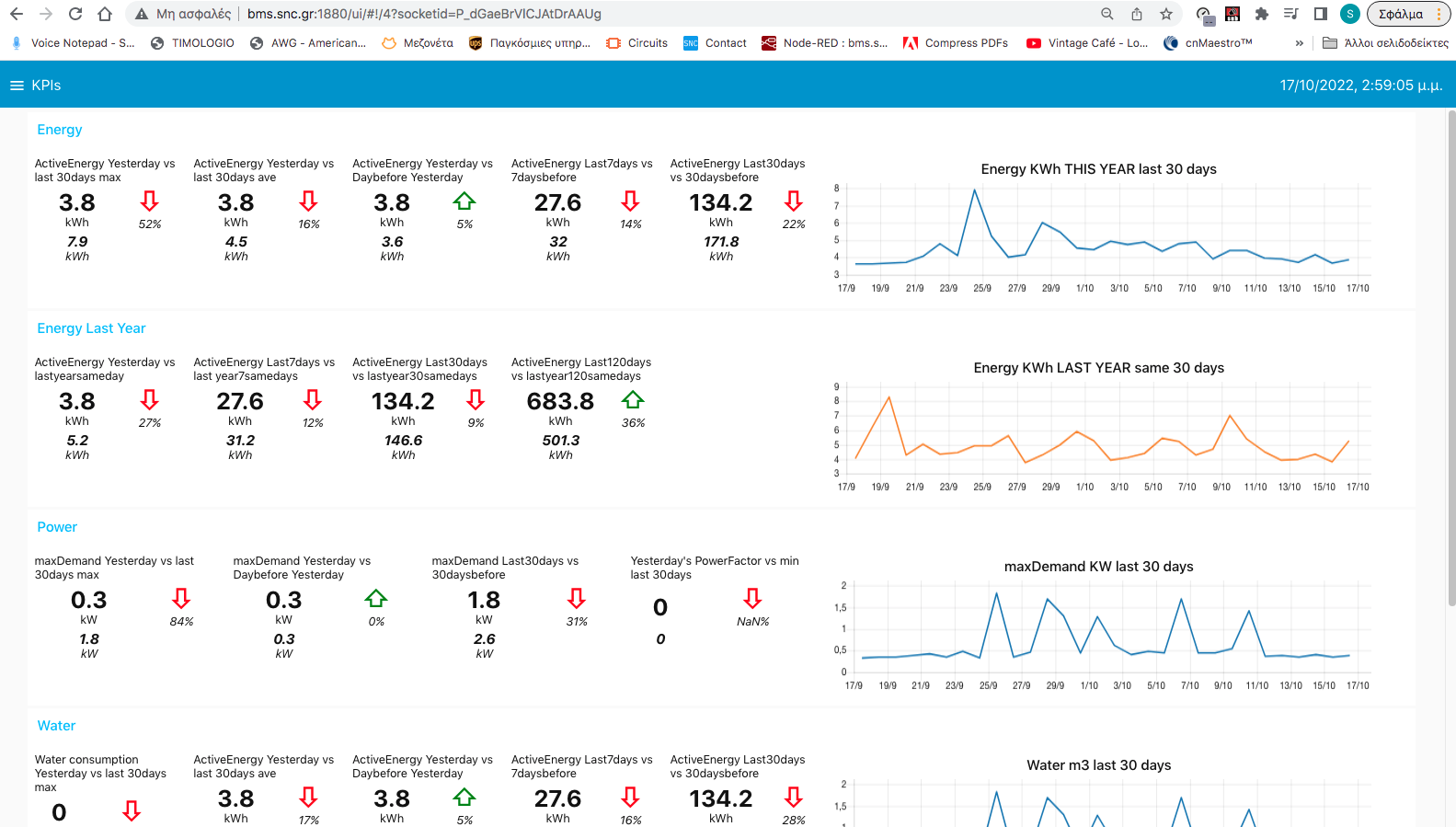Image resolution: width=1456 pixels, height=827 pixels.
Task: Open the extensions puzzle icon
Action: tap(1262, 14)
